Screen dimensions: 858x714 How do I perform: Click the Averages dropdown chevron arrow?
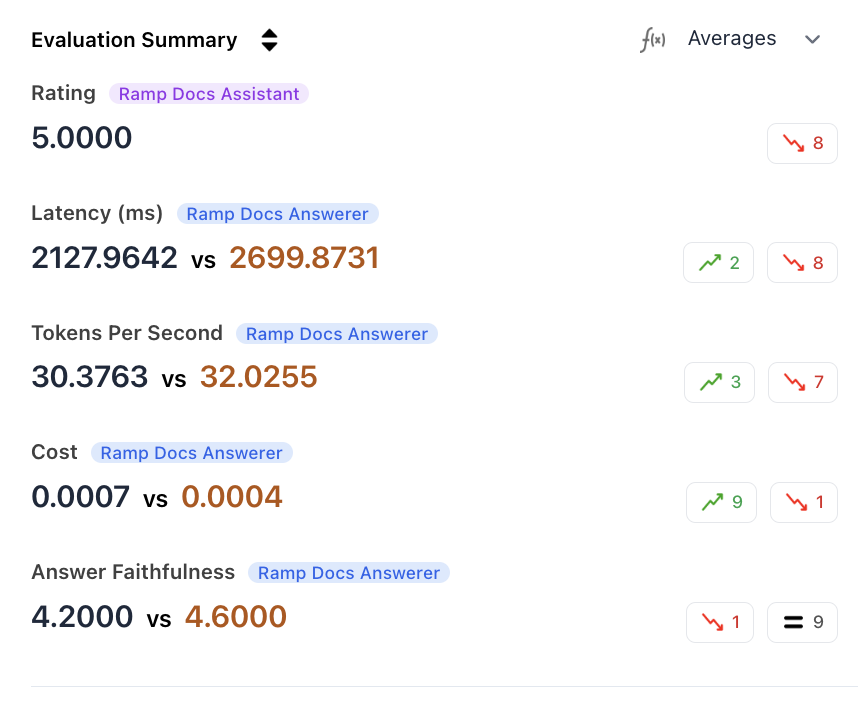click(x=812, y=39)
